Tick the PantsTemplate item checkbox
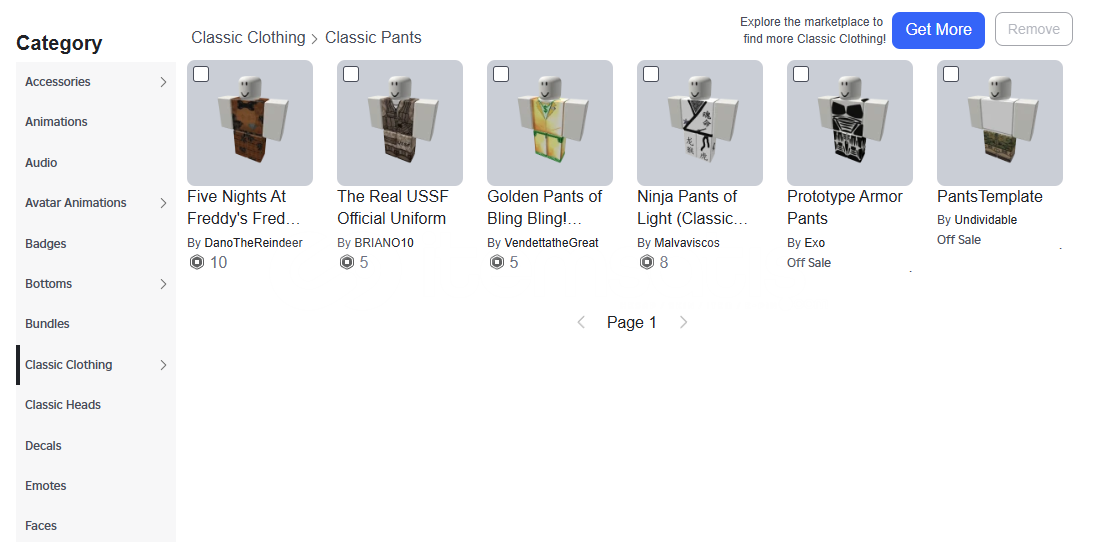The image size is (1098, 542). point(951,74)
